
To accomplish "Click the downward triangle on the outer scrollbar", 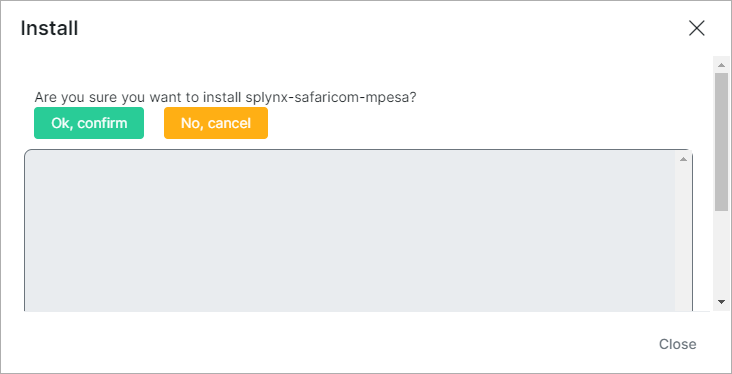I will [x=721, y=302].
